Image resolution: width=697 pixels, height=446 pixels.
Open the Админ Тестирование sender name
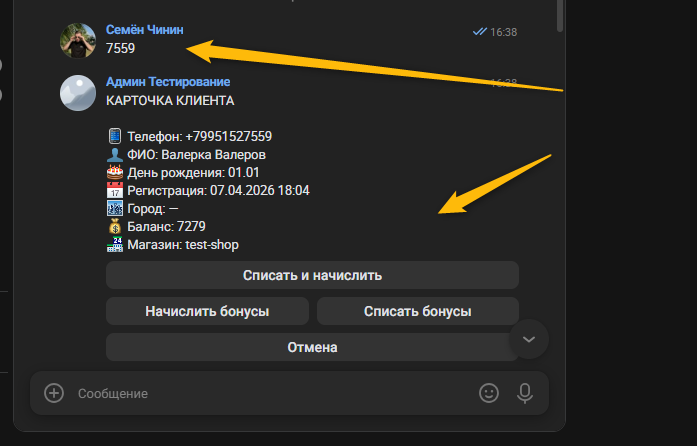click(x=168, y=82)
